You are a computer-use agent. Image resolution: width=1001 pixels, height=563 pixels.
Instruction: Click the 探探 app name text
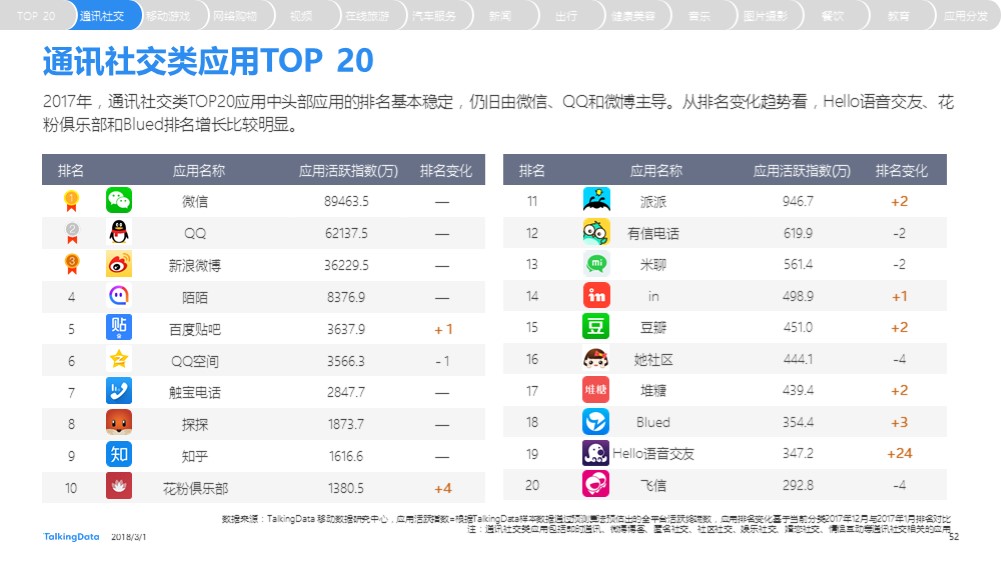click(x=195, y=424)
